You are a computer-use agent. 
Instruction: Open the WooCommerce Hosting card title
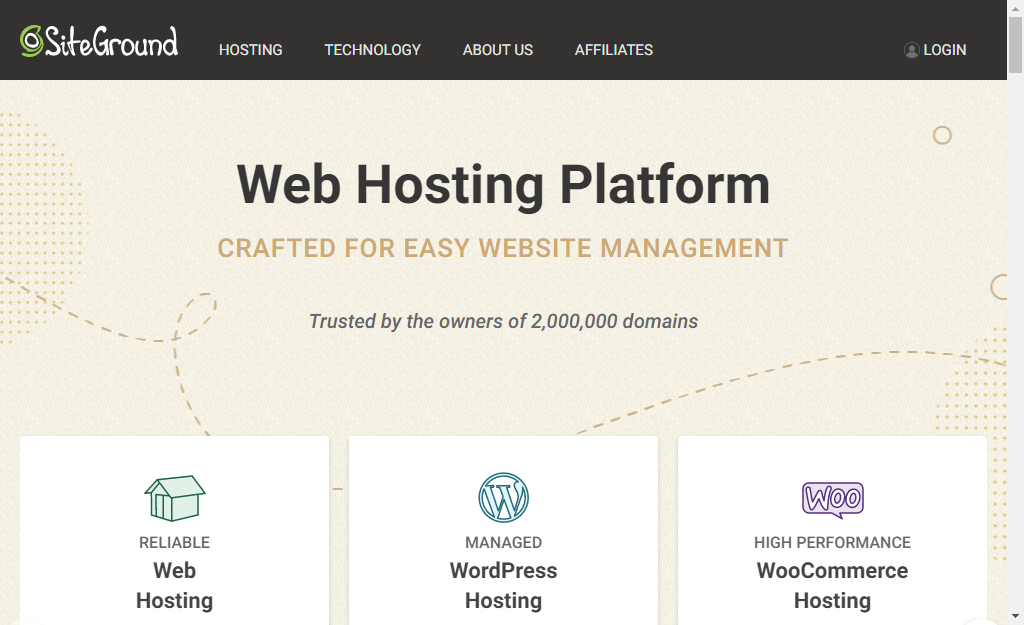click(x=833, y=585)
